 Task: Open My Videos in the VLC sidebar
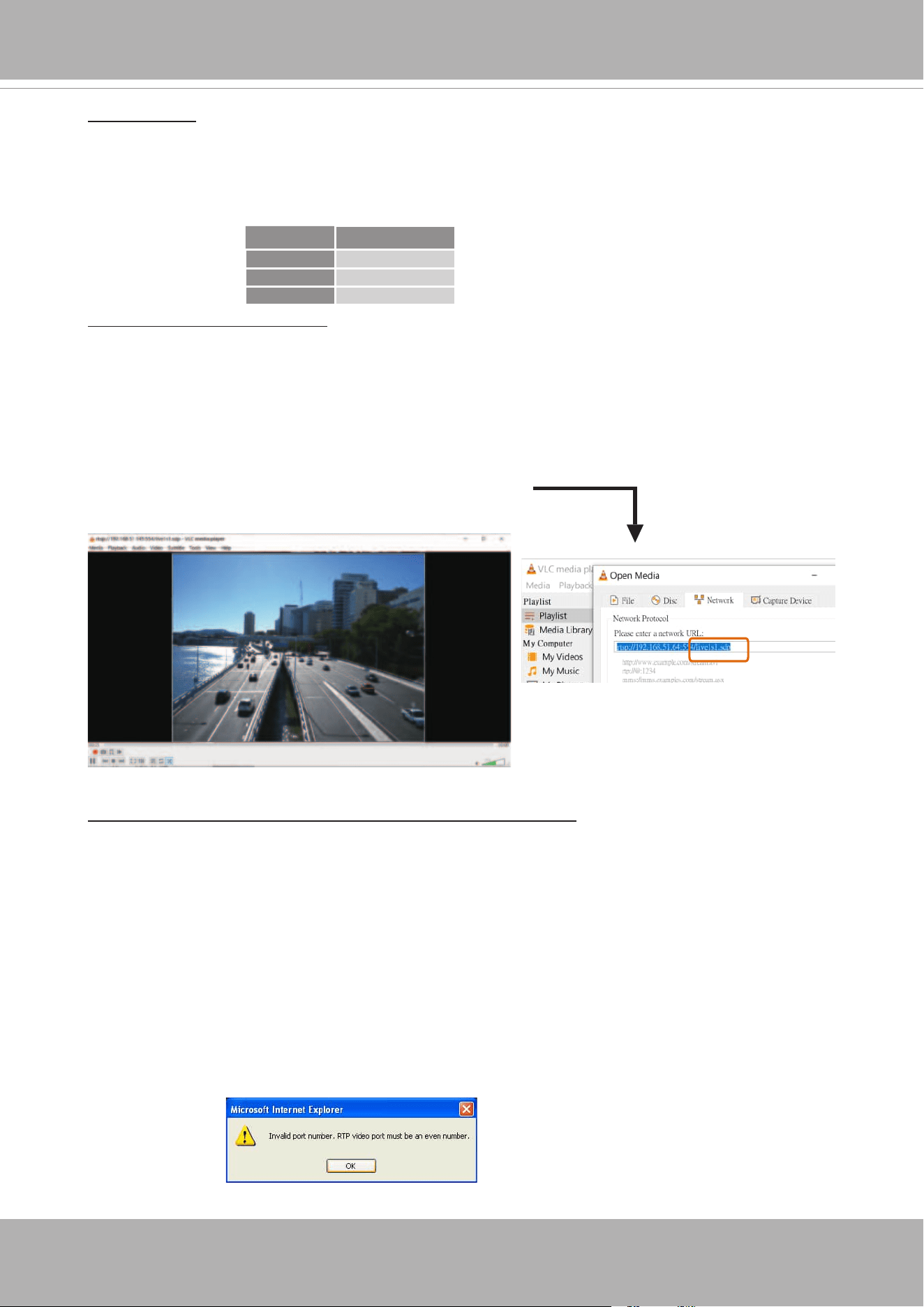pyautogui.click(x=556, y=657)
